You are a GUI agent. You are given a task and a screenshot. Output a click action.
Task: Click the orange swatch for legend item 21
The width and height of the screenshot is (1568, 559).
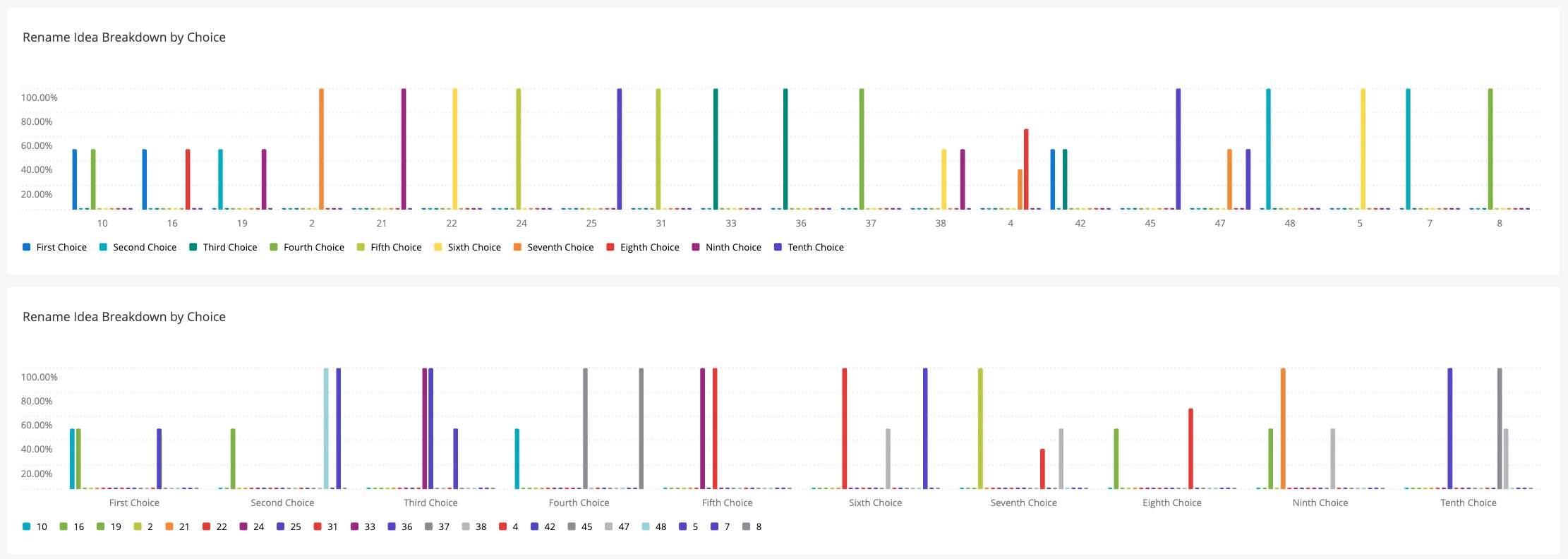170,527
